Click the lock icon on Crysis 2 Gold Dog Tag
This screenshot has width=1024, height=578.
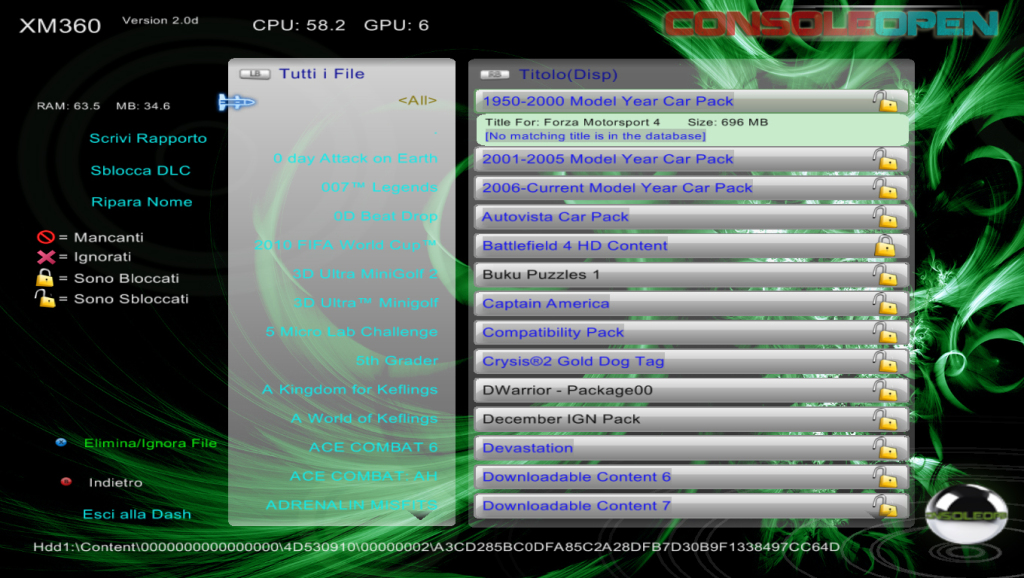(x=886, y=361)
